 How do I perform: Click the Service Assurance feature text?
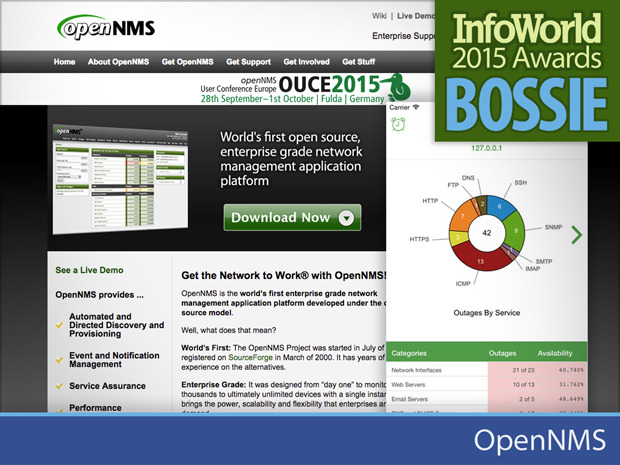click(107, 386)
